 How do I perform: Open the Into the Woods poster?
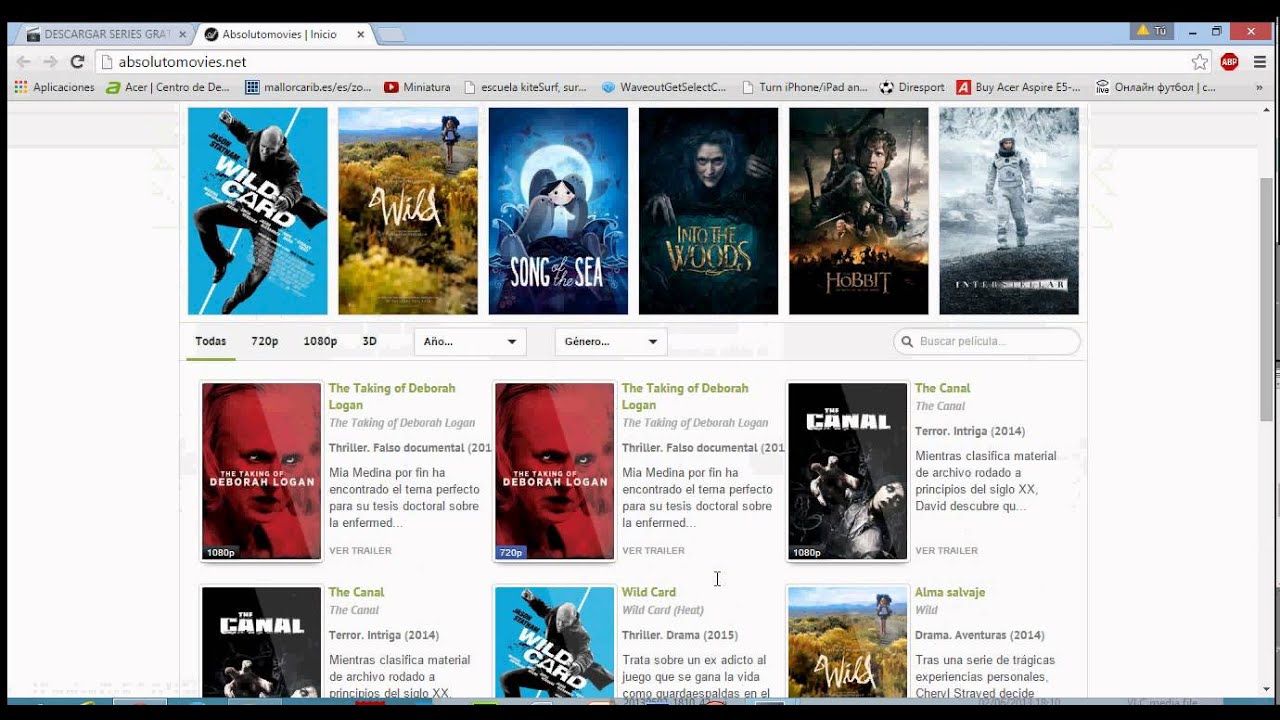coord(708,211)
